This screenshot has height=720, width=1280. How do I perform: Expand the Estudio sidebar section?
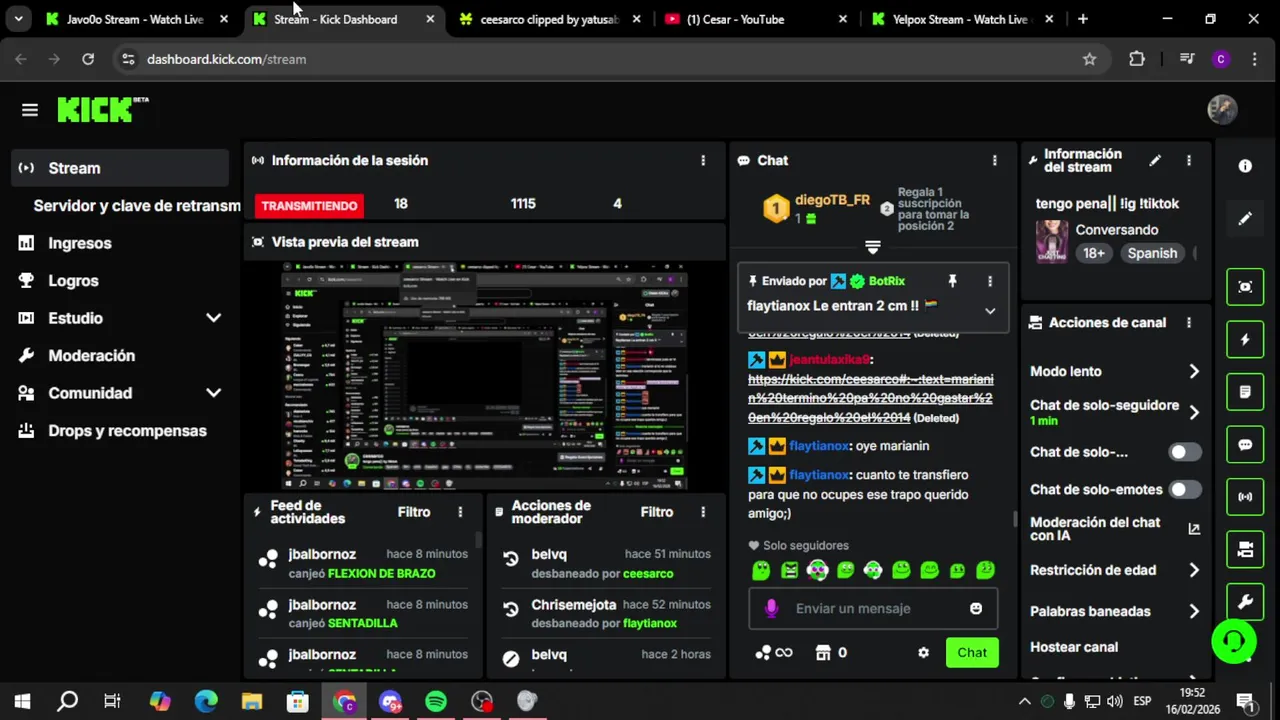pyautogui.click(x=213, y=318)
